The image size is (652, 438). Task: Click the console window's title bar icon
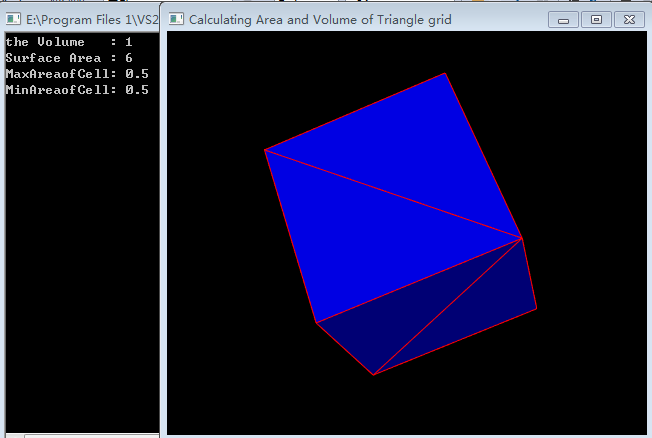(x=13, y=19)
